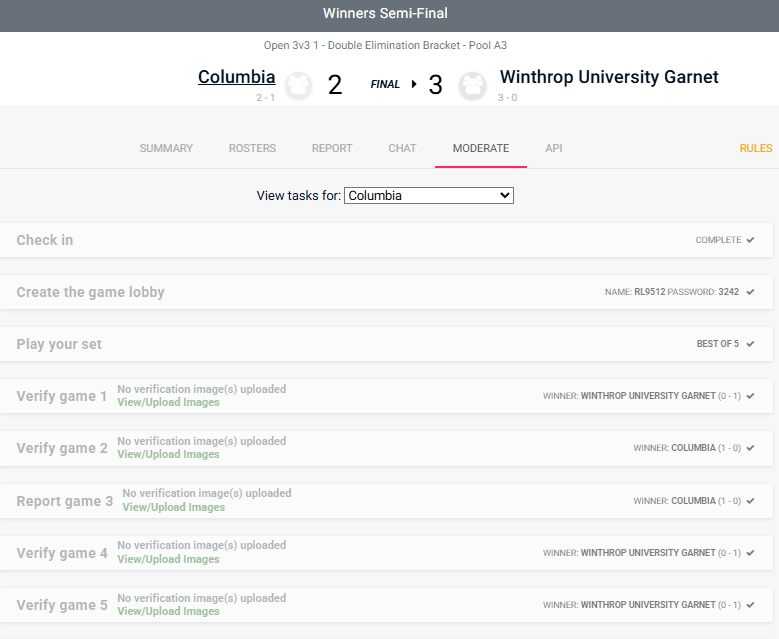Click the arrow icon next to FINAL
The image size is (779, 639).
[x=414, y=84]
